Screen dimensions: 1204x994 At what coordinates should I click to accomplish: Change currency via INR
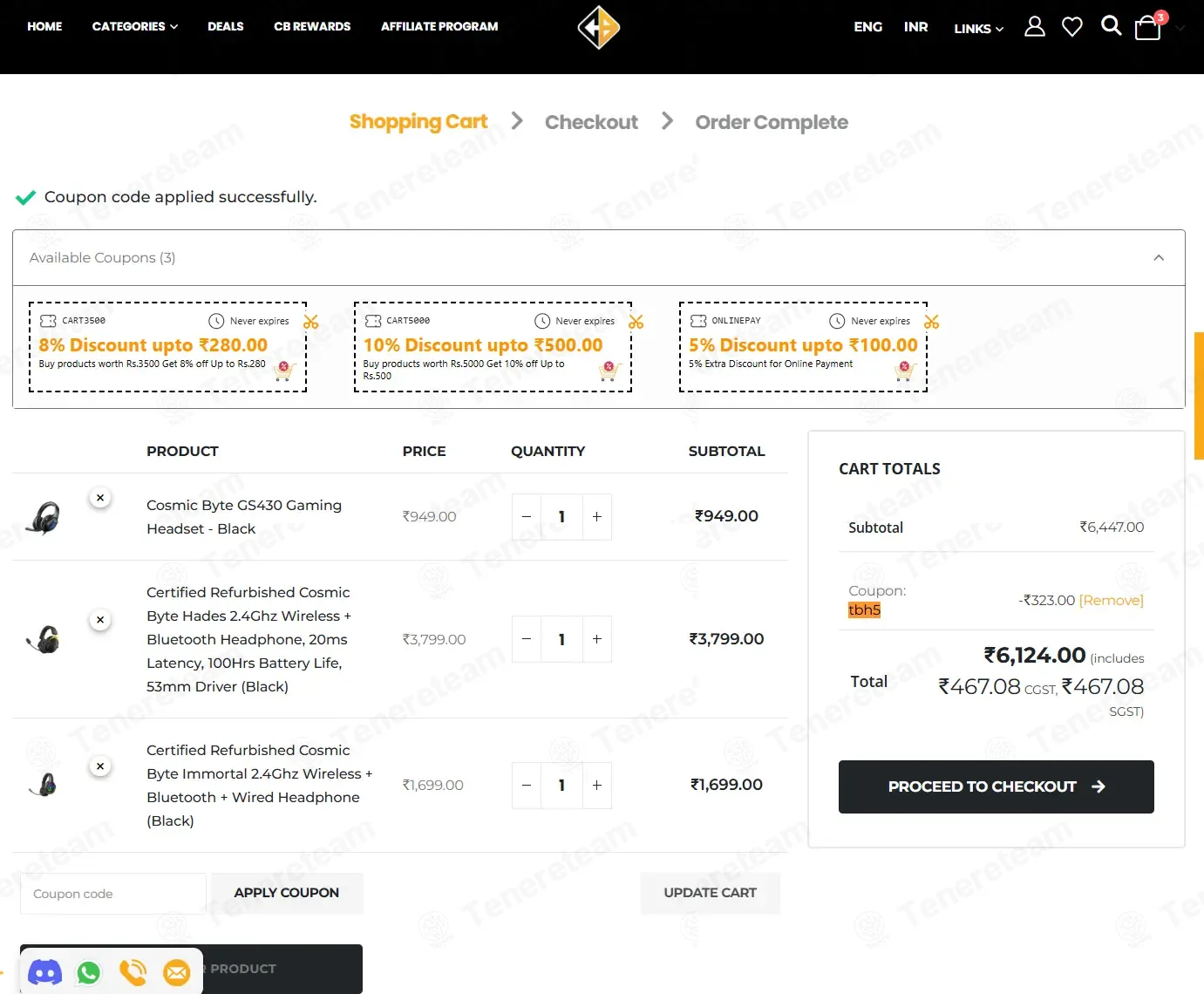[x=916, y=27]
